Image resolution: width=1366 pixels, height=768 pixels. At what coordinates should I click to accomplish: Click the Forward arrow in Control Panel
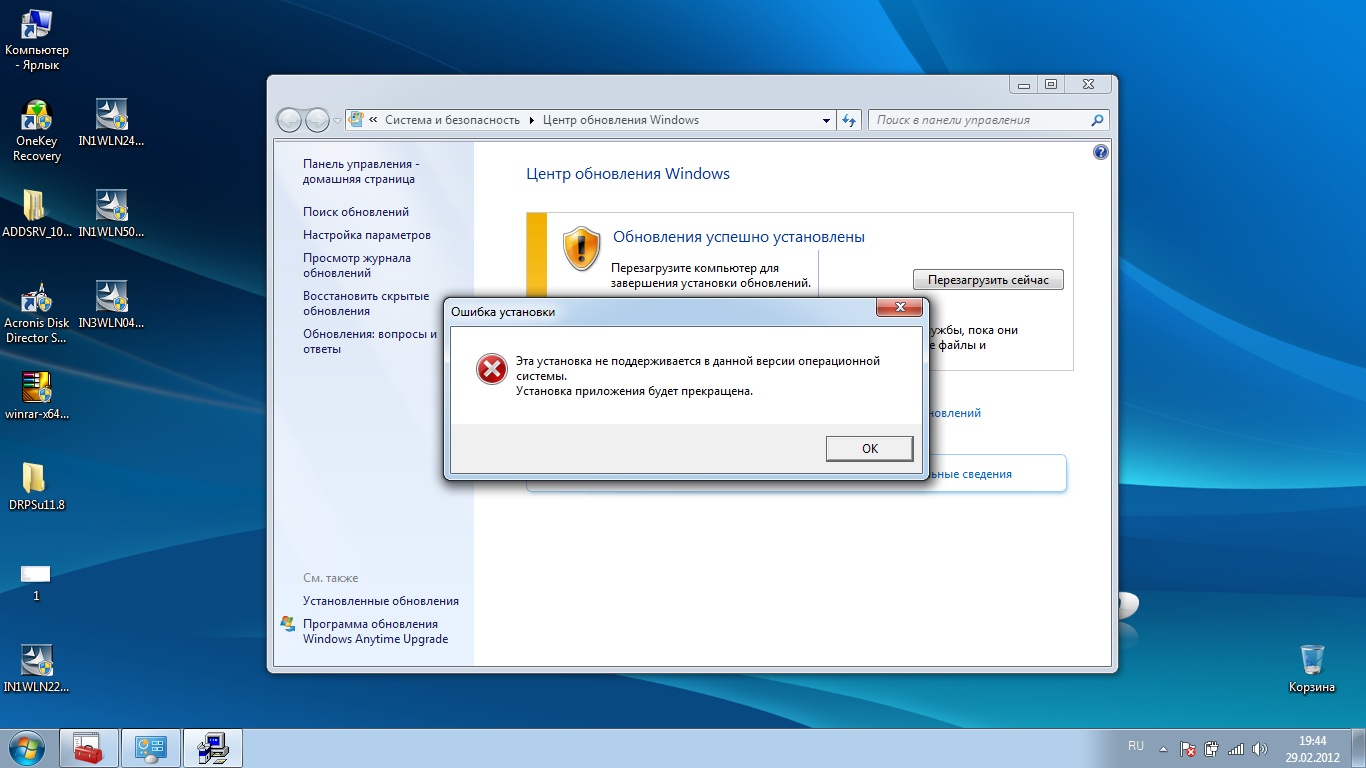coord(317,120)
